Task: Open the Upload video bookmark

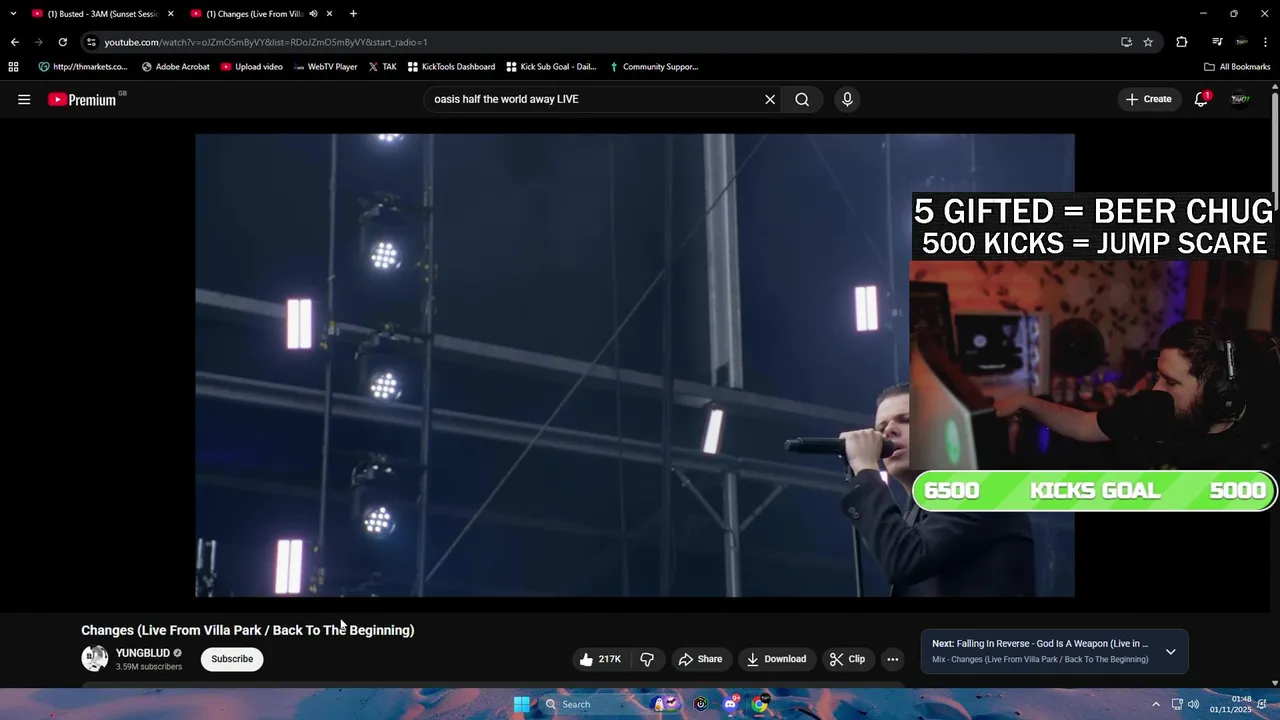Action: point(252,67)
